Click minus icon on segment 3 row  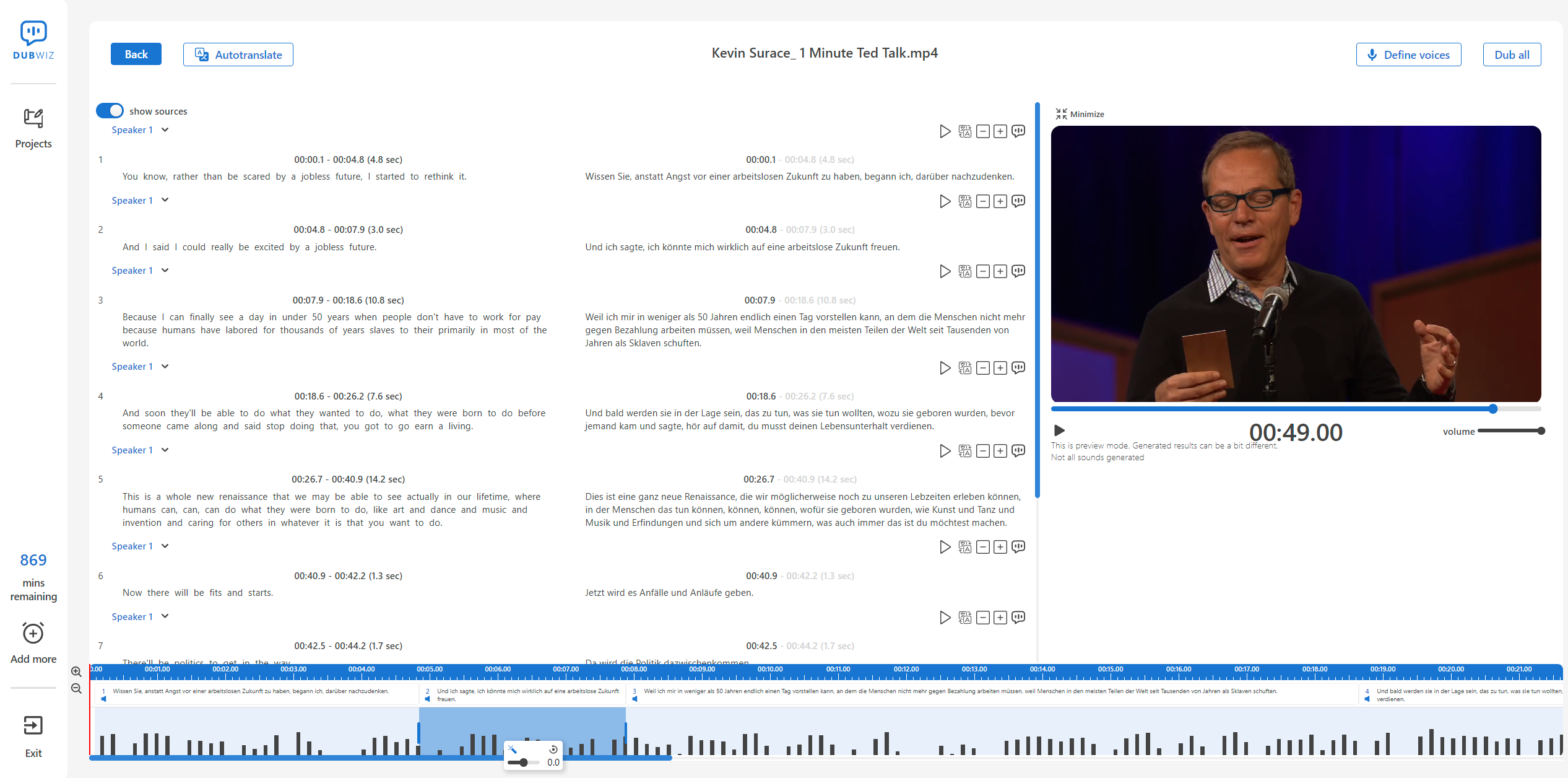pos(982,271)
